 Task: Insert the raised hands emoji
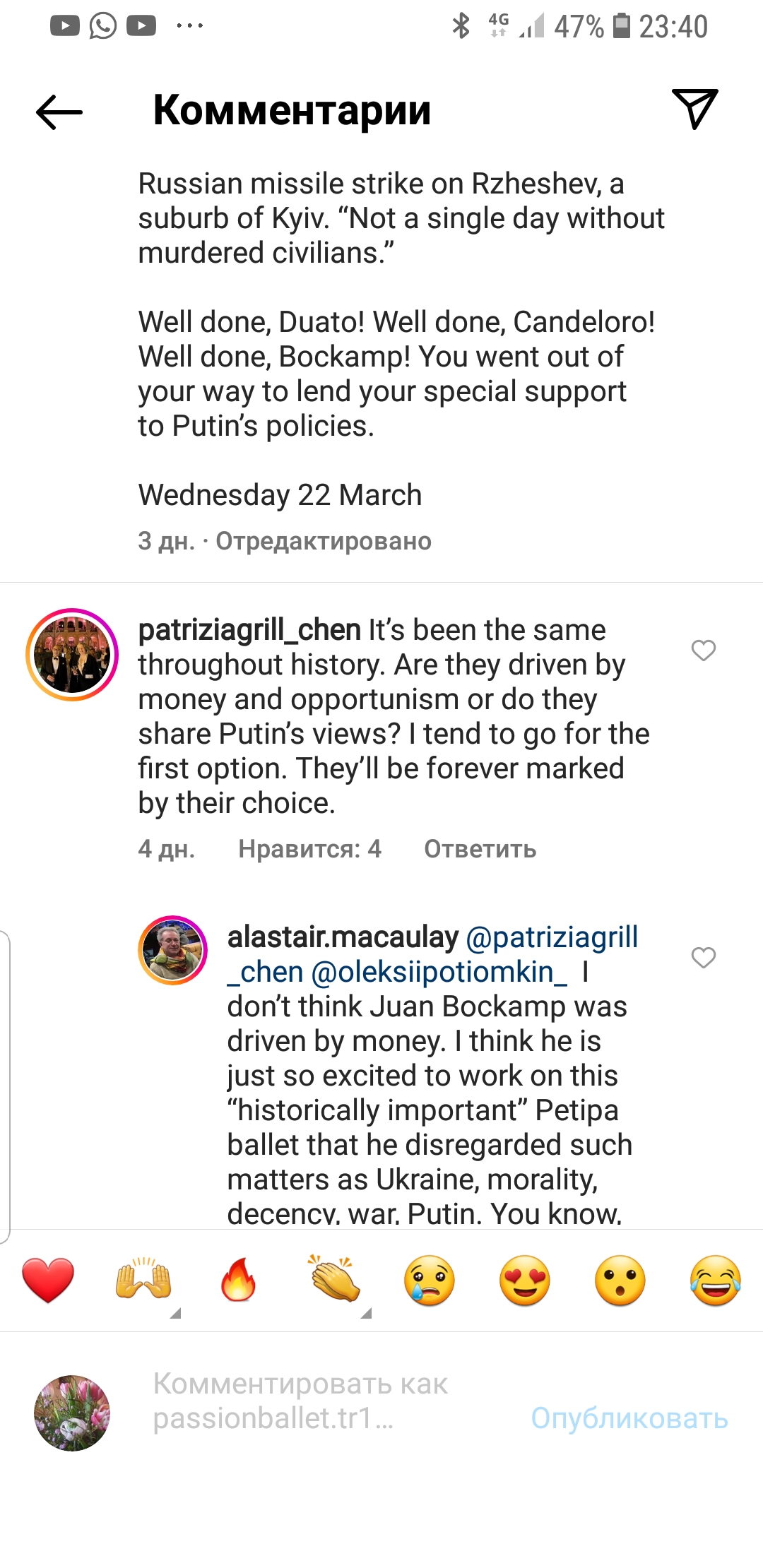(x=143, y=1280)
